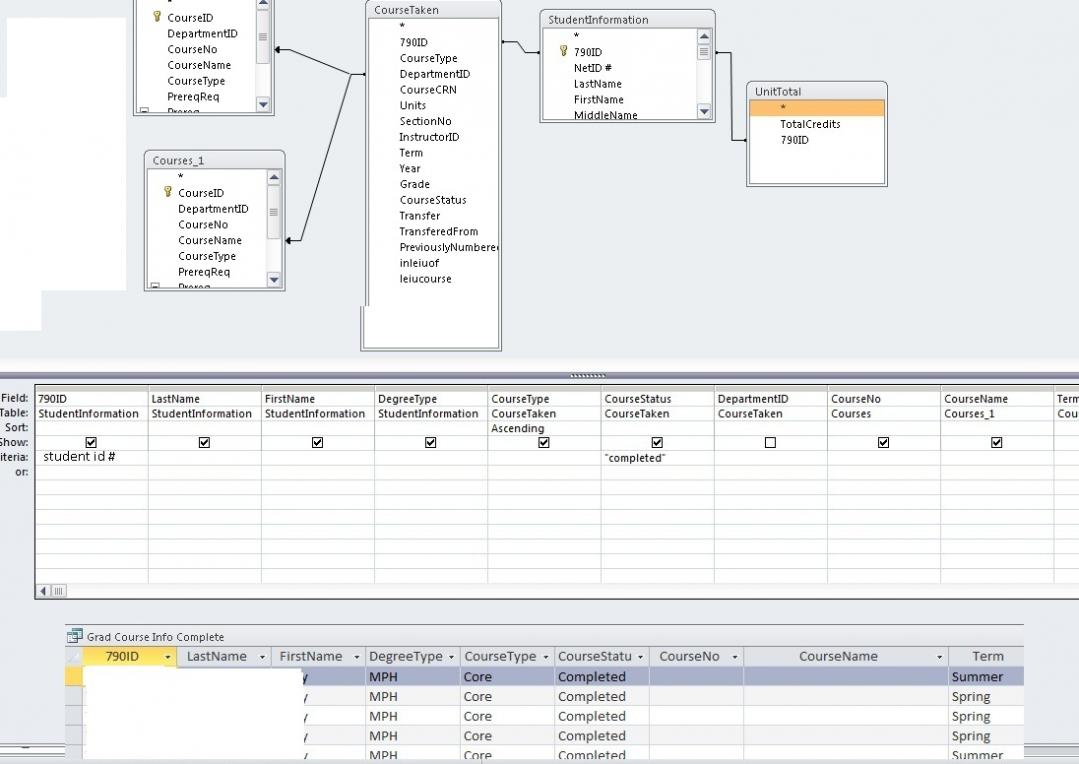Uncheck Show box for CourseType column
Image resolution: width=1079 pixels, height=764 pixels.
pyautogui.click(x=544, y=443)
